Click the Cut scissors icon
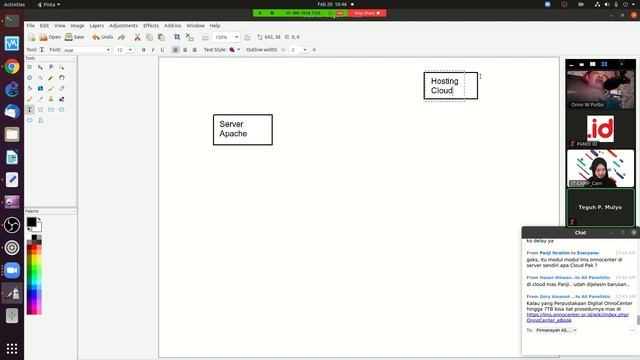This screenshot has height=360, width=640. coord(137,37)
